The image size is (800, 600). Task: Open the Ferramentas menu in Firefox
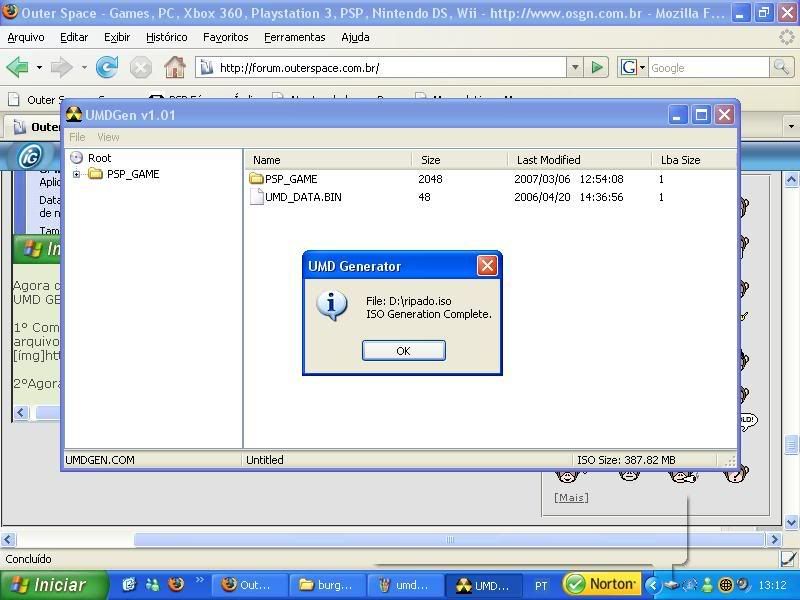[294, 37]
